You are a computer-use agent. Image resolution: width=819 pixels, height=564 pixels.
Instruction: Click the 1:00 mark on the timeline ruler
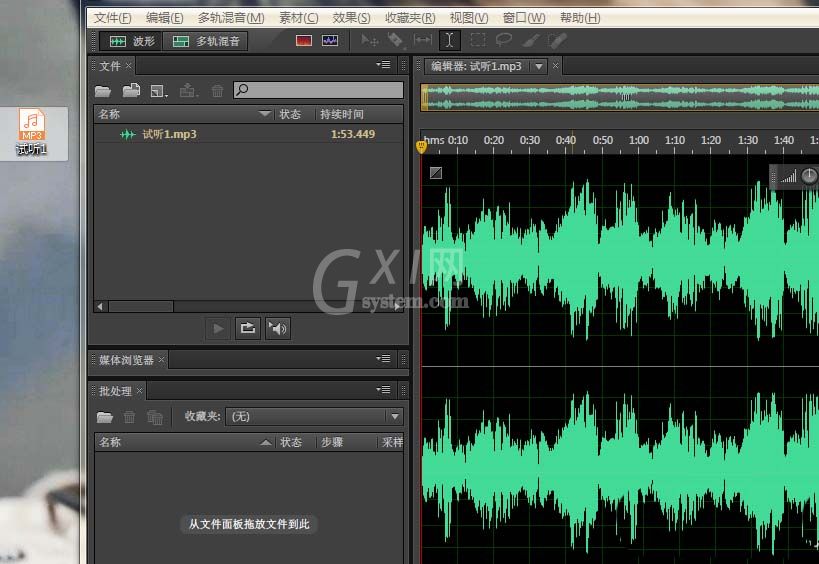click(638, 140)
